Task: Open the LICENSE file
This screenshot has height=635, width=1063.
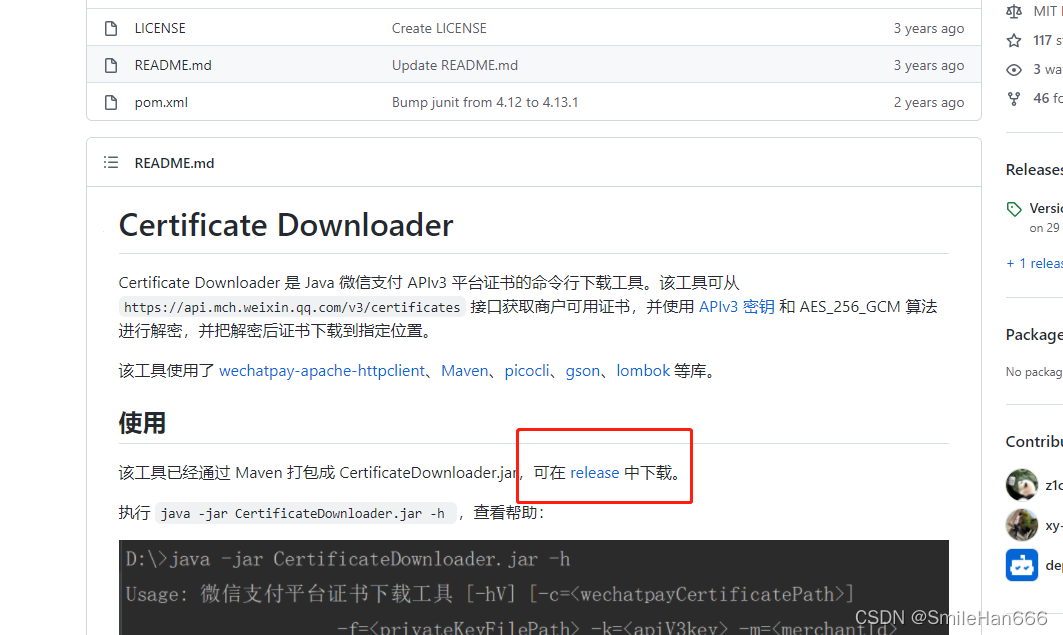Action: click(160, 28)
